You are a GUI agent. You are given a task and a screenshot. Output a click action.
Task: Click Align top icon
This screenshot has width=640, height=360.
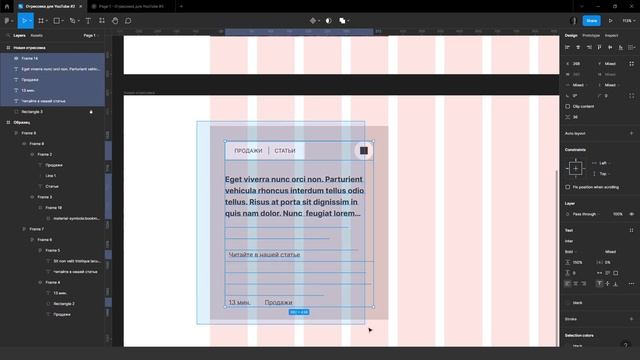(599, 48)
